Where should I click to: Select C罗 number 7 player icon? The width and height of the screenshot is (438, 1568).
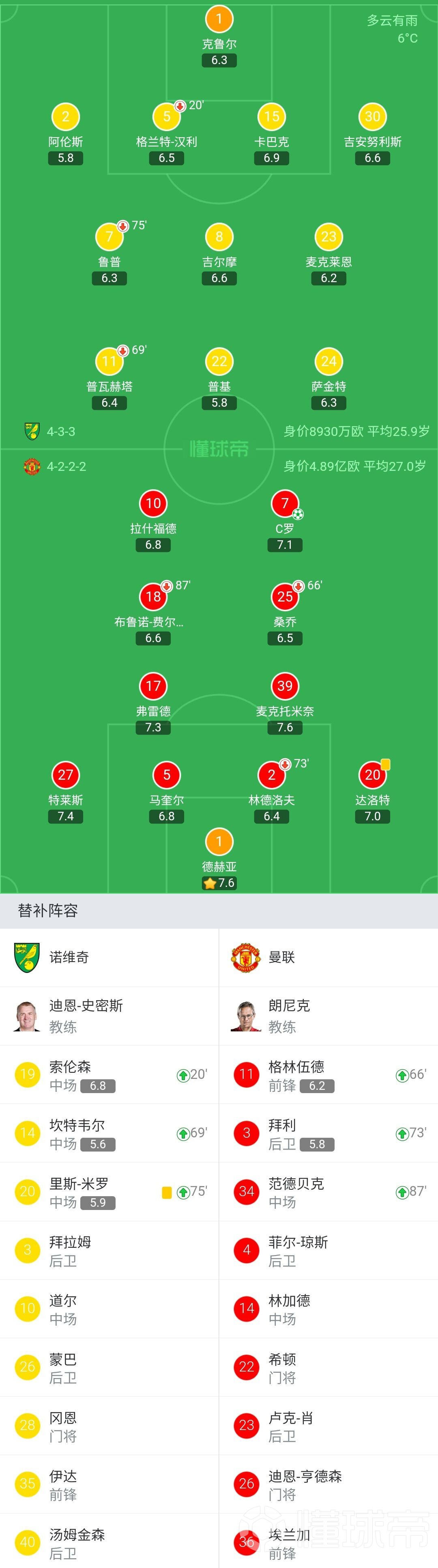click(x=285, y=503)
